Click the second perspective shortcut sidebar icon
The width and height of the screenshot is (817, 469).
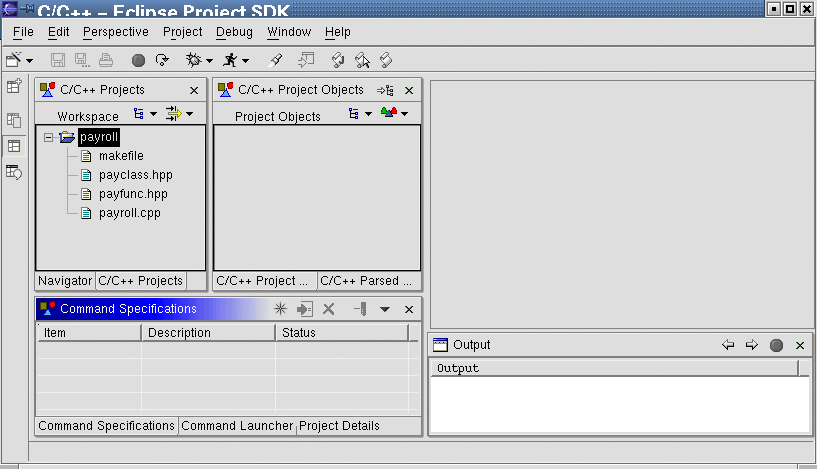click(14, 120)
